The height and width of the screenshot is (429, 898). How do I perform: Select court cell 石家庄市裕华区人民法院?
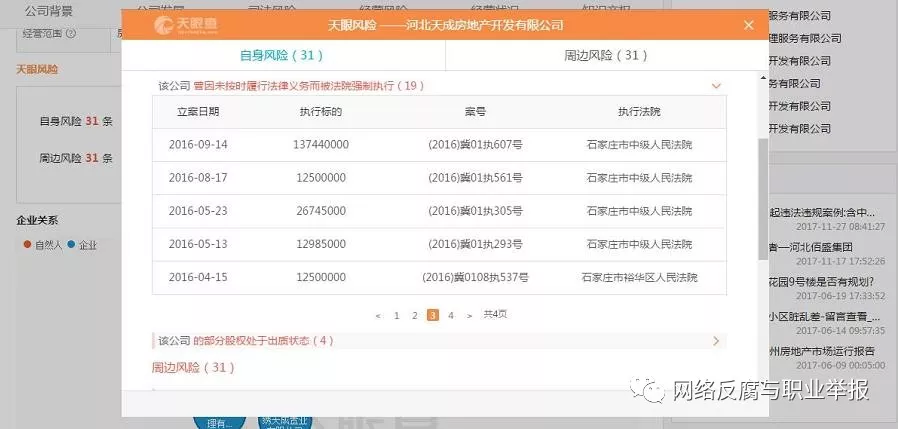pyautogui.click(x=639, y=278)
